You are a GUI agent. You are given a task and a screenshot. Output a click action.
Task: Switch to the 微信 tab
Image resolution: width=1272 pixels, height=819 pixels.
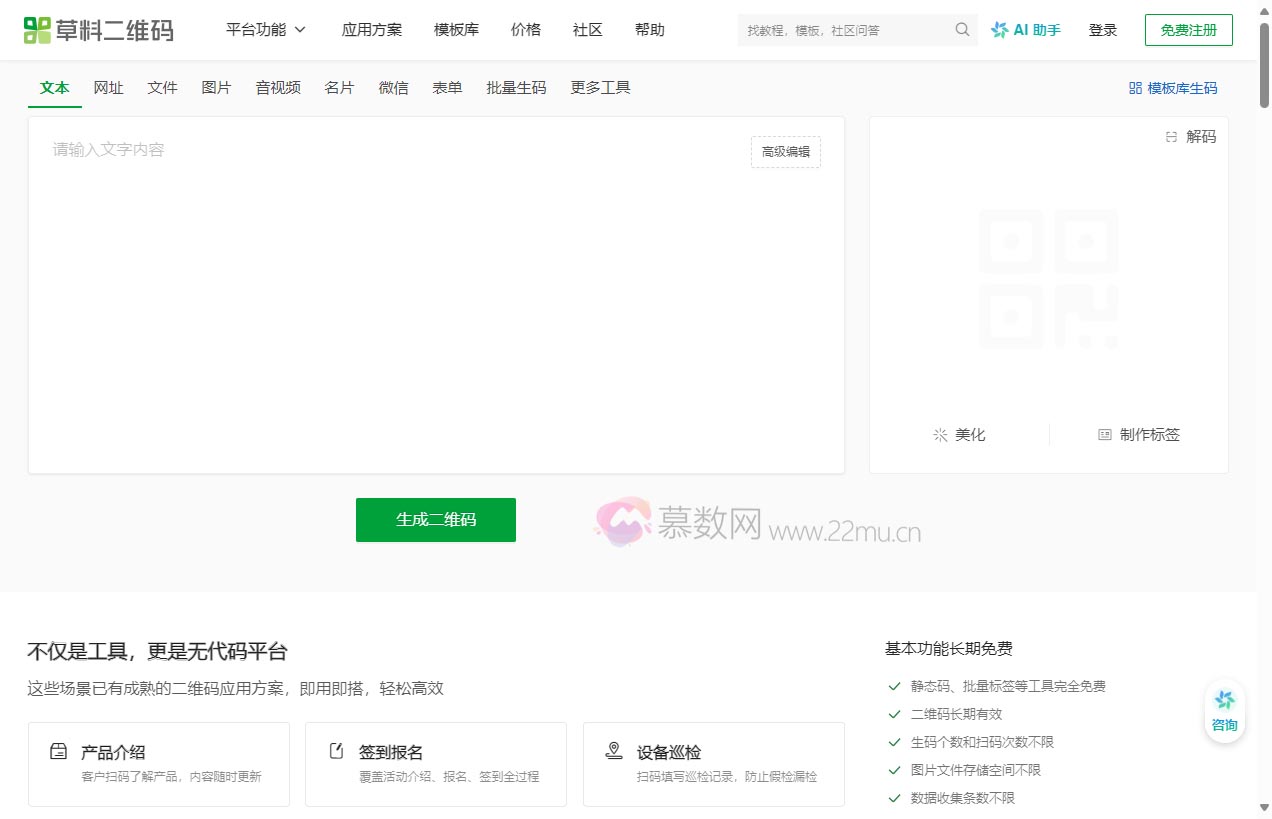[x=394, y=88]
